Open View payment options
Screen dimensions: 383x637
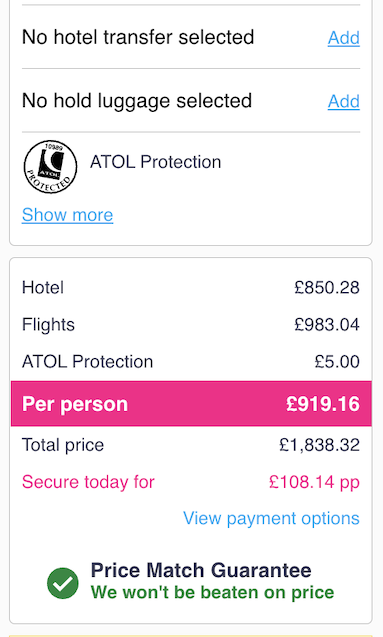pyautogui.click(x=271, y=518)
